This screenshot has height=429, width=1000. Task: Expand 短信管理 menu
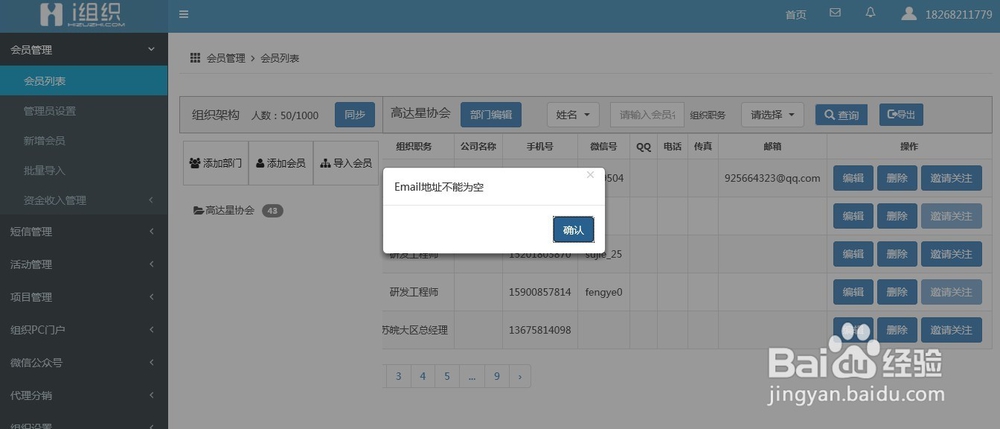[x=84, y=232]
